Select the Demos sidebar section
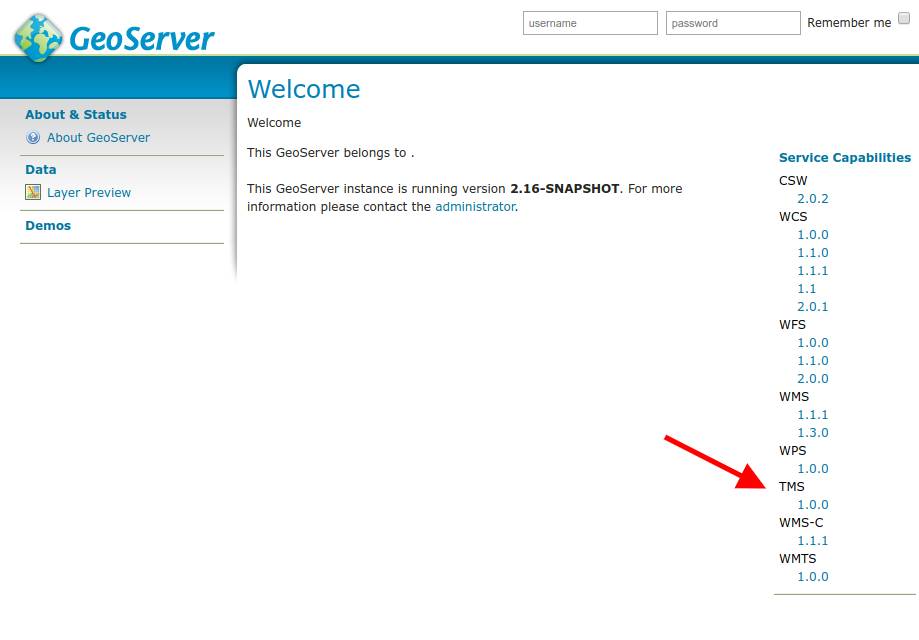Image resolution: width=919 pixels, height=640 pixels. [x=48, y=226]
